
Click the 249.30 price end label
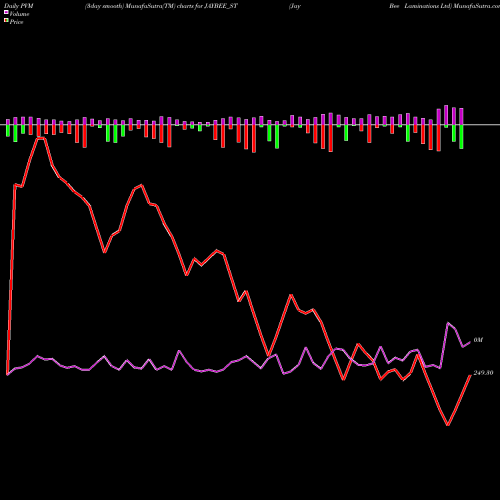tap(483, 373)
